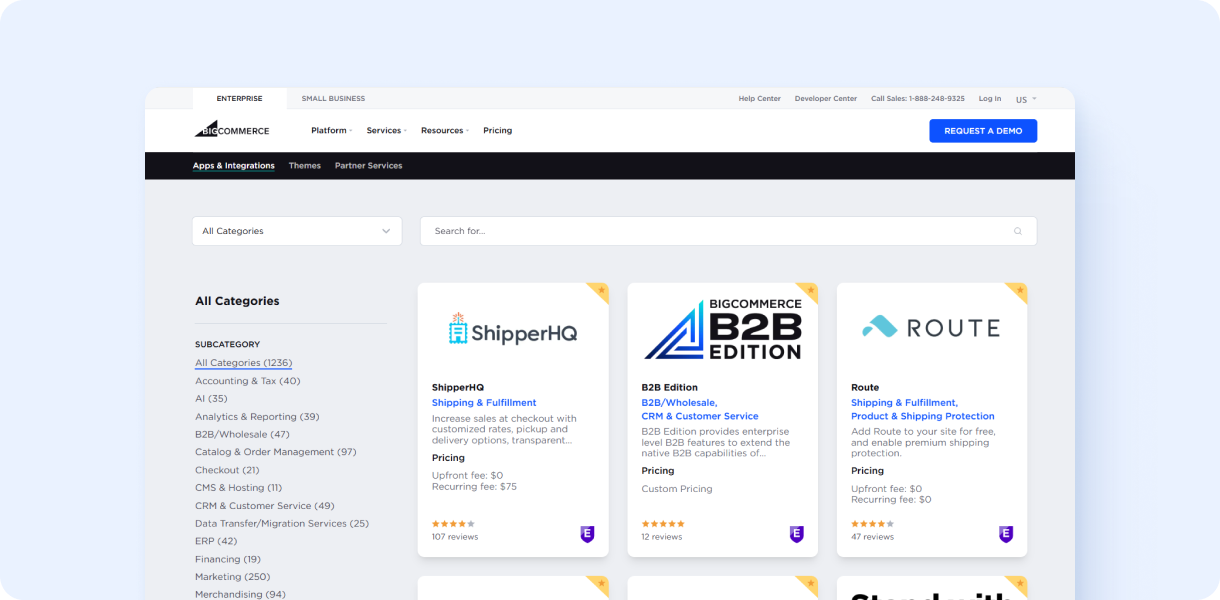Click the featured star badge on ShipperHQ card
The image size is (1220, 600).
601,290
